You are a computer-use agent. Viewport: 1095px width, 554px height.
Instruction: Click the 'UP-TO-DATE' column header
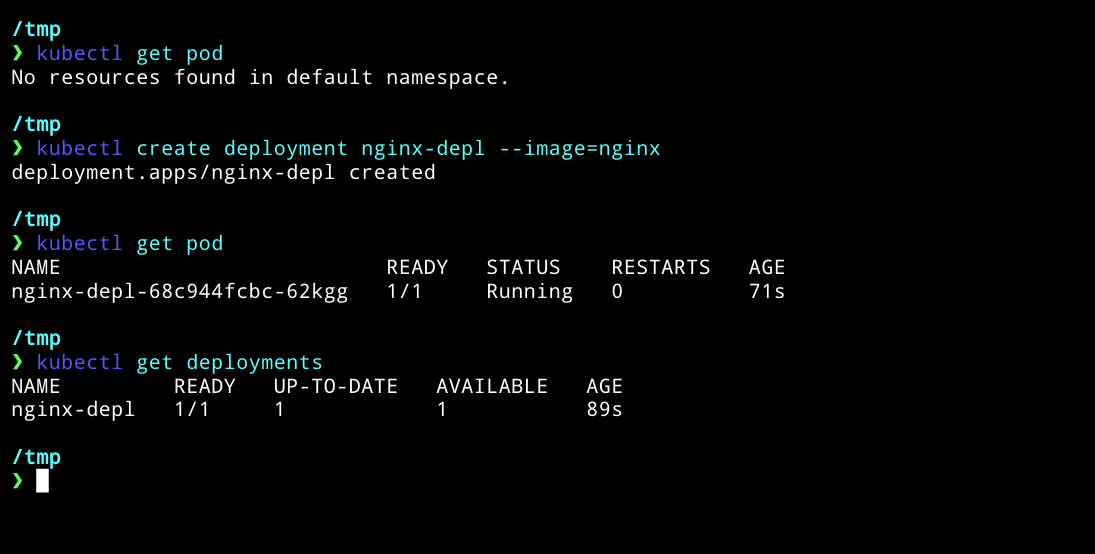pos(335,386)
